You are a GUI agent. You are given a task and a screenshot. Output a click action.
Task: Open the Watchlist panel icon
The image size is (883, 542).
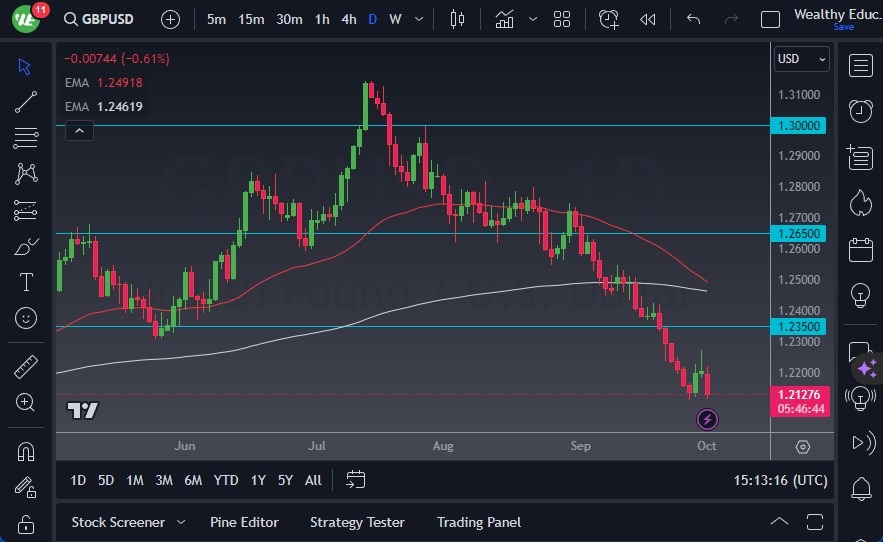tap(860, 65)
